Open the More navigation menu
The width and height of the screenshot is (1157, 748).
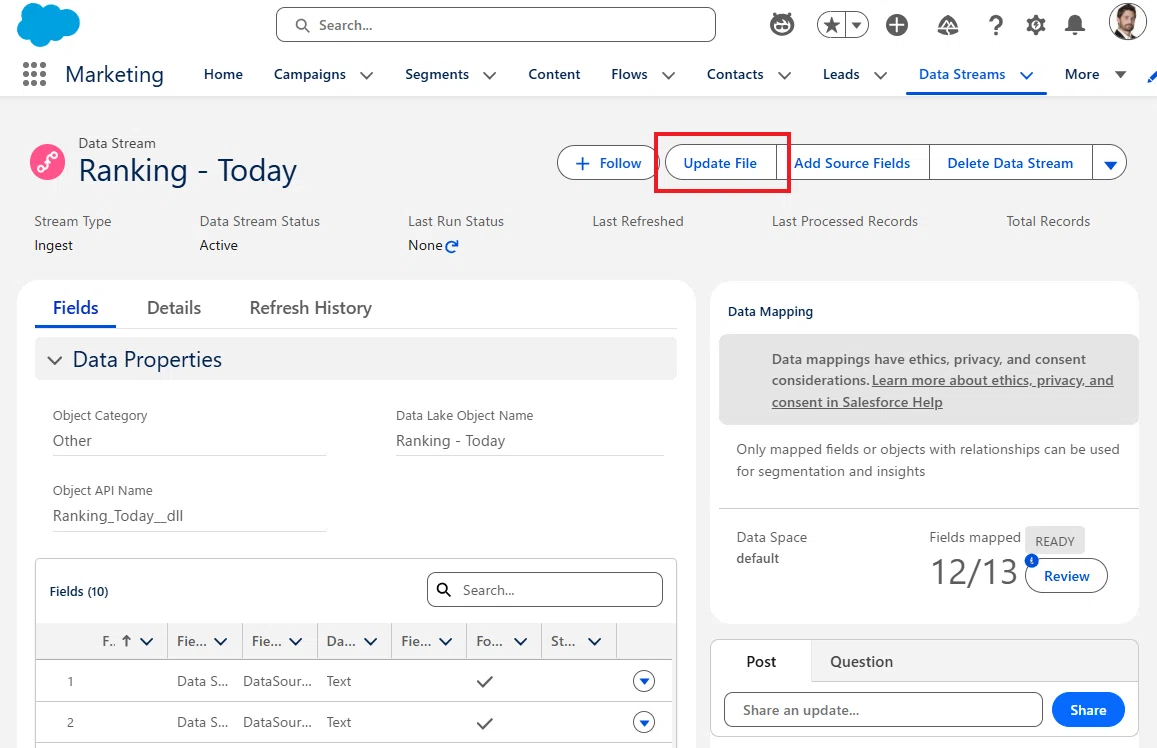1095,75
